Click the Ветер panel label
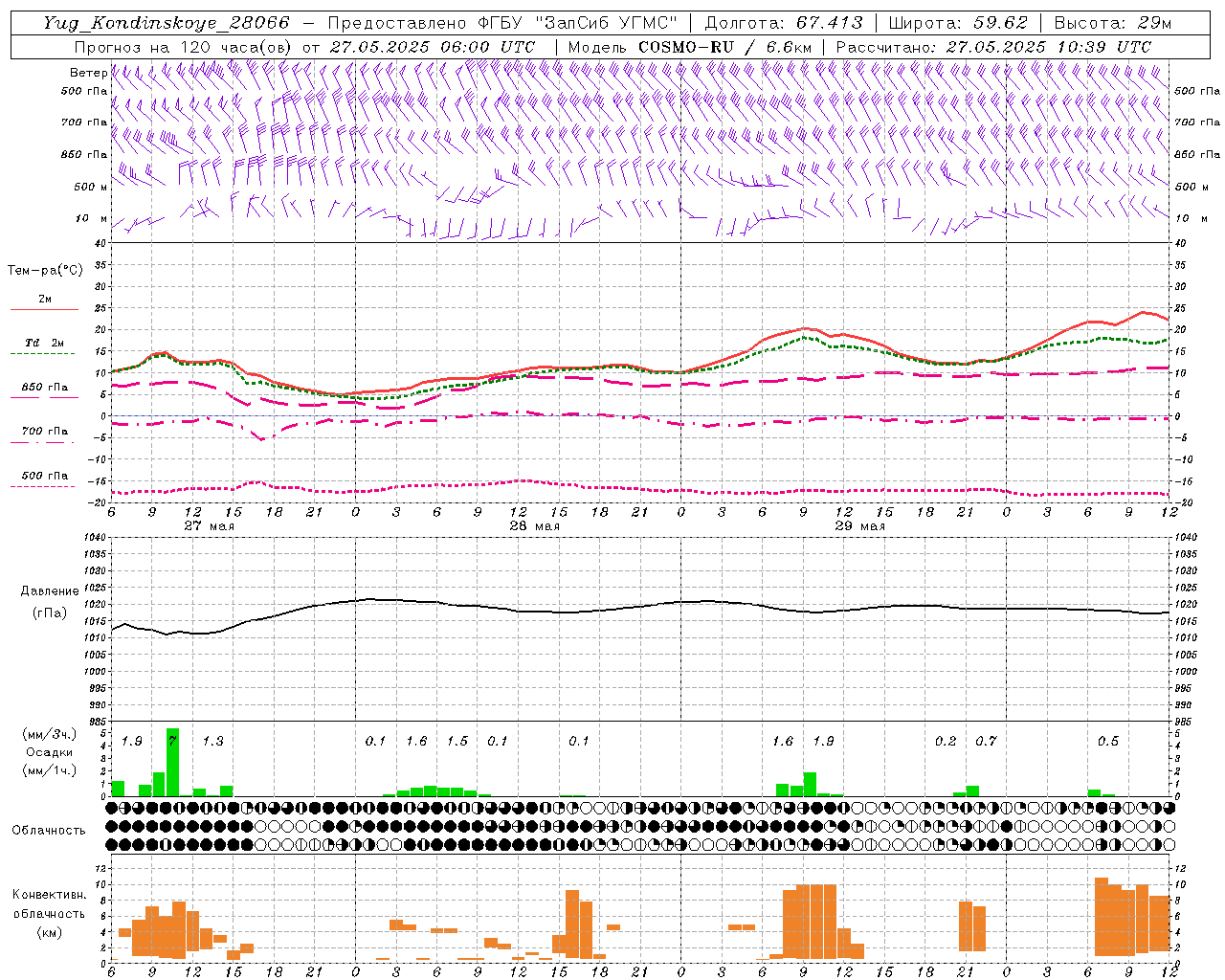 click(88, 73)
